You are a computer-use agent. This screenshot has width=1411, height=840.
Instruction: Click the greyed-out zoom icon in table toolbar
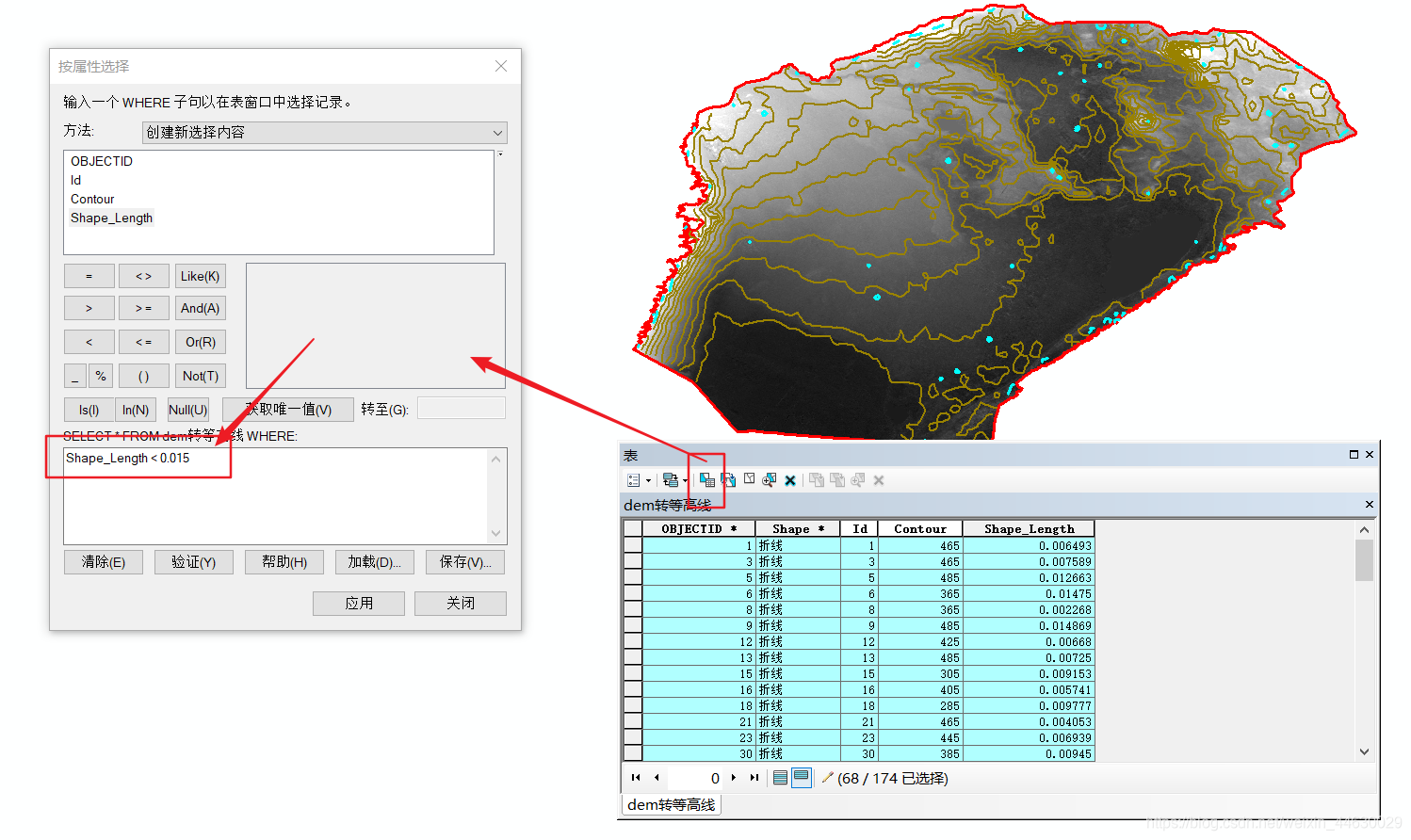(x=858, y=480)
